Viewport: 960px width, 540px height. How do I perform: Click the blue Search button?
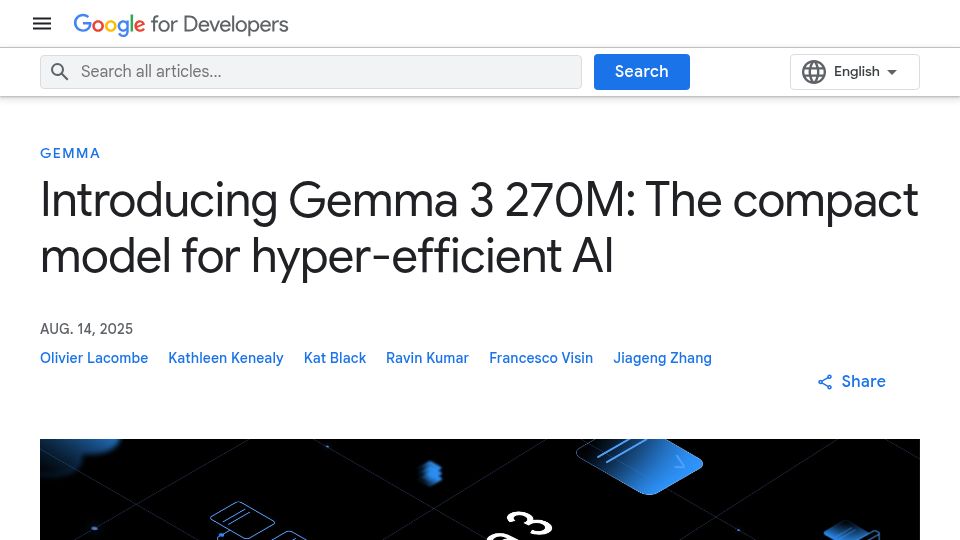(642, 72)
